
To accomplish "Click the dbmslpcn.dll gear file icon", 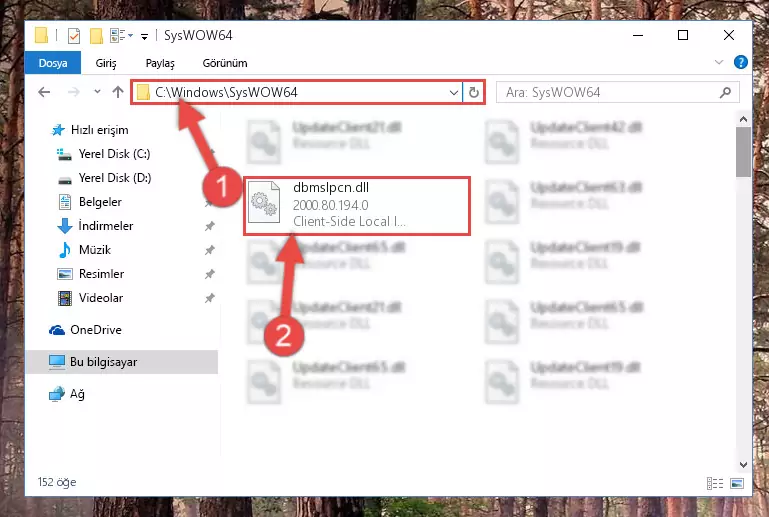I will pos(264,203).
